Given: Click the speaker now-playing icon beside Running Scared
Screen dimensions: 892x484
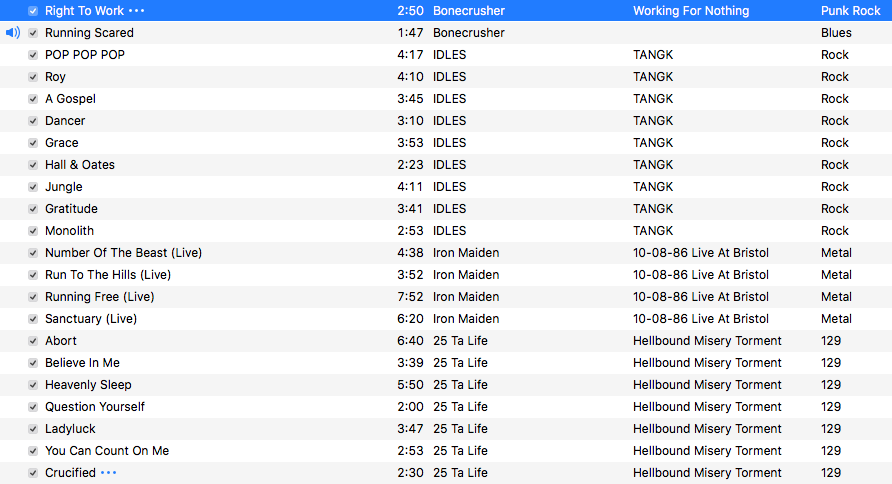Looking at the screenshot, I should click(x=13, y=33).
